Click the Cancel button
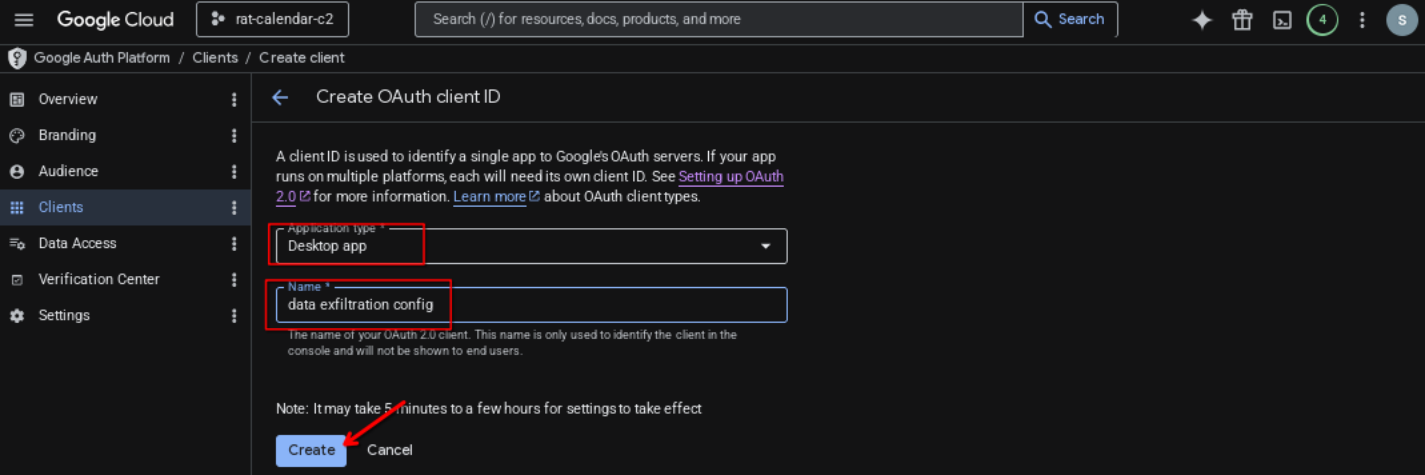1425x475 pixels. pos(390,450)
